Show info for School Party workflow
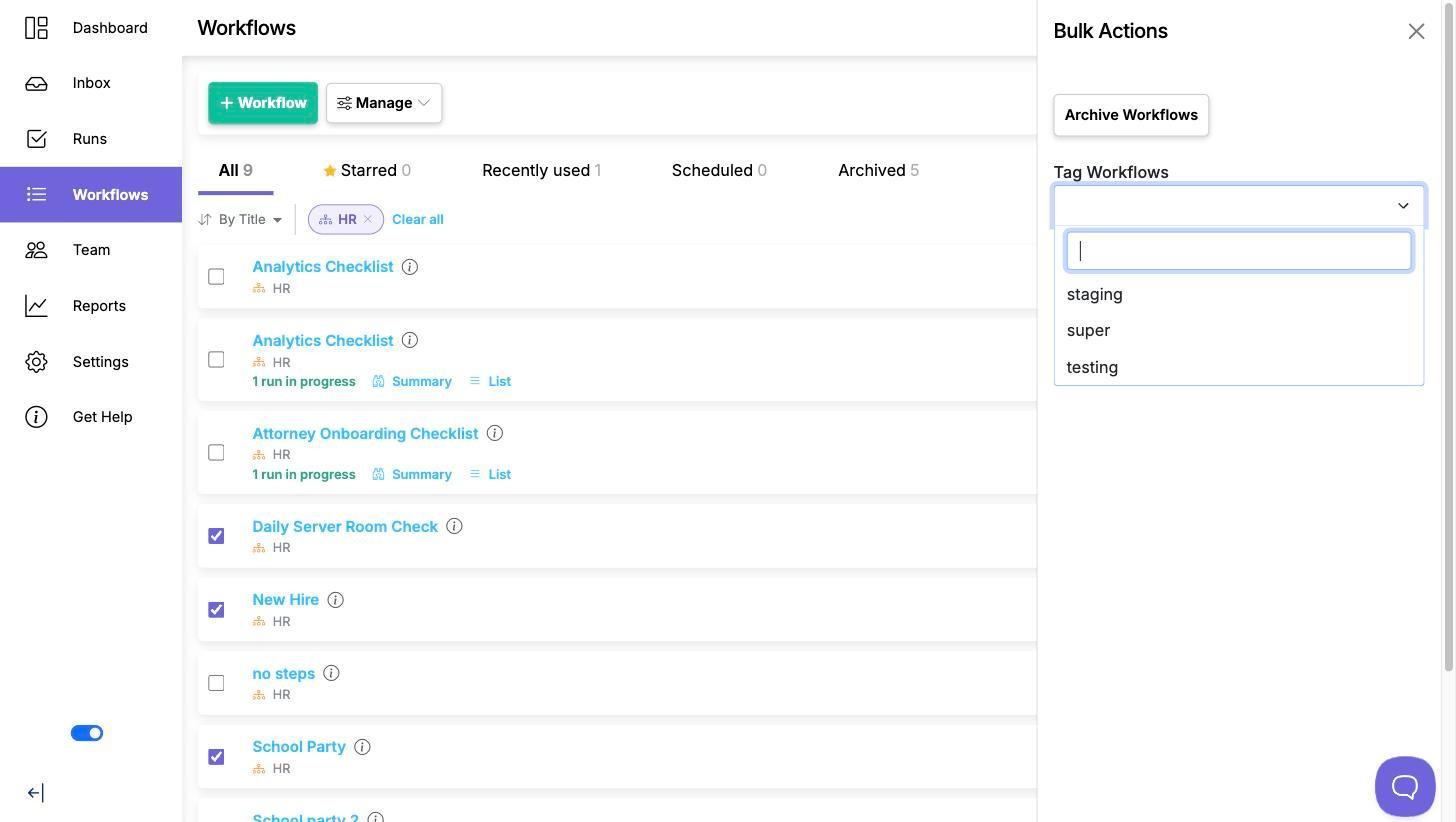The image size is (1456, 822). tap(362, 747)
